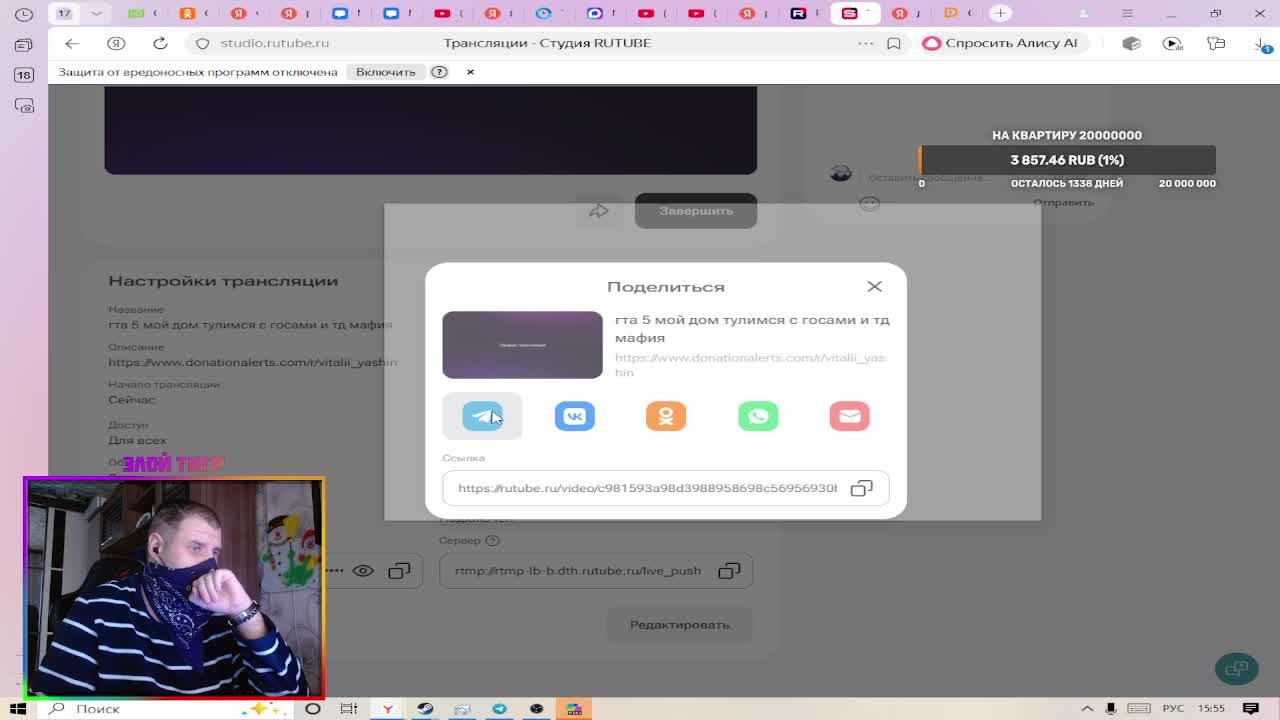Bookmark this page
The height and width of the screenshot is (720, 1280).
(894, 43)
